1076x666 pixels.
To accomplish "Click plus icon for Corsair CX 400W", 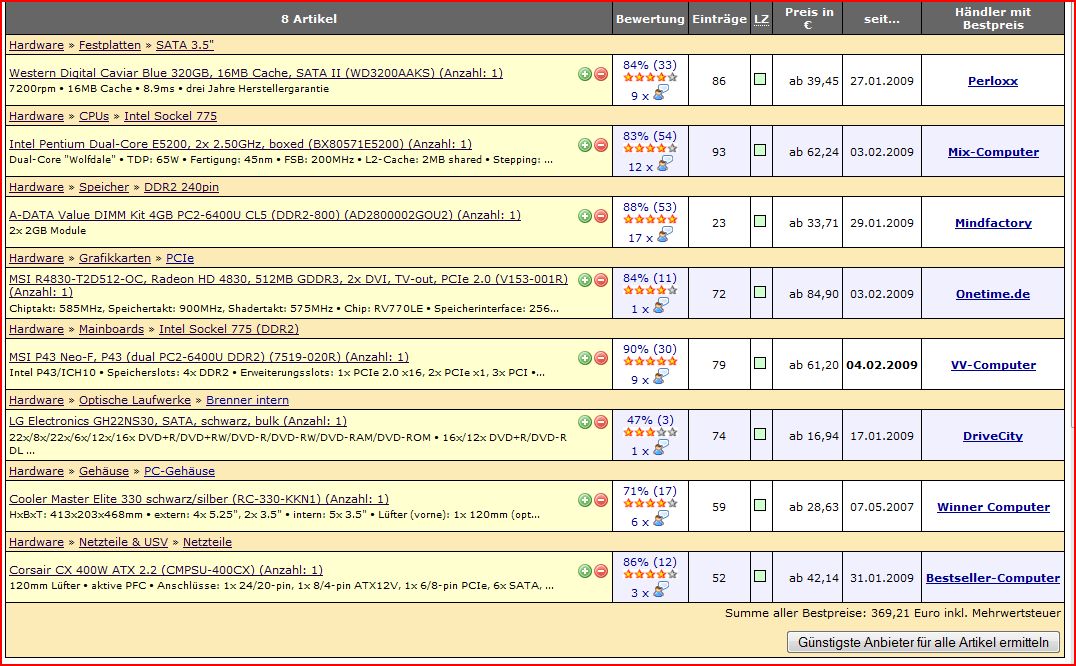I will (x=585, y=571).
